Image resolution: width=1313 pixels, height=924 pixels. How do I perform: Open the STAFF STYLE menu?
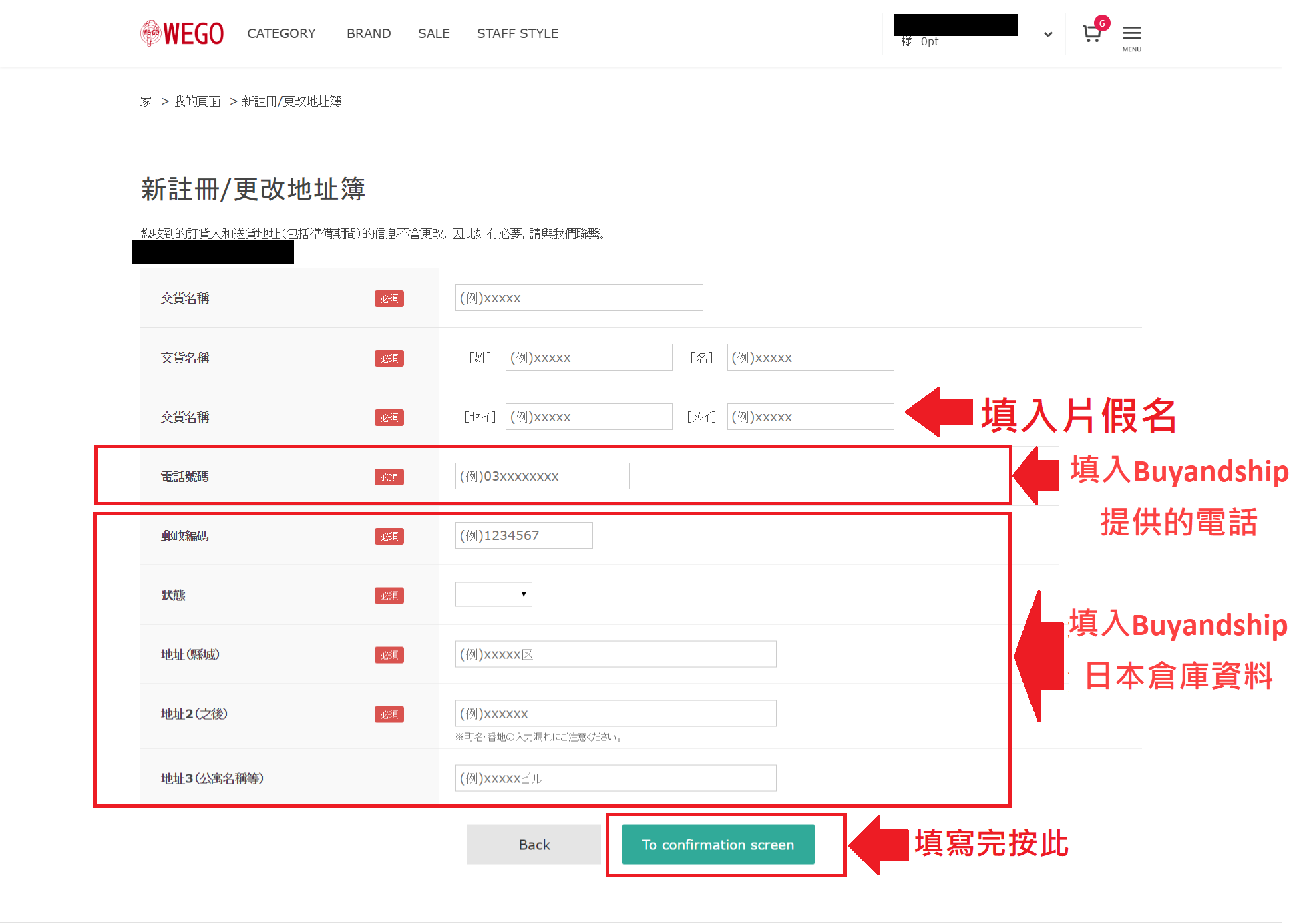point(518,33)
